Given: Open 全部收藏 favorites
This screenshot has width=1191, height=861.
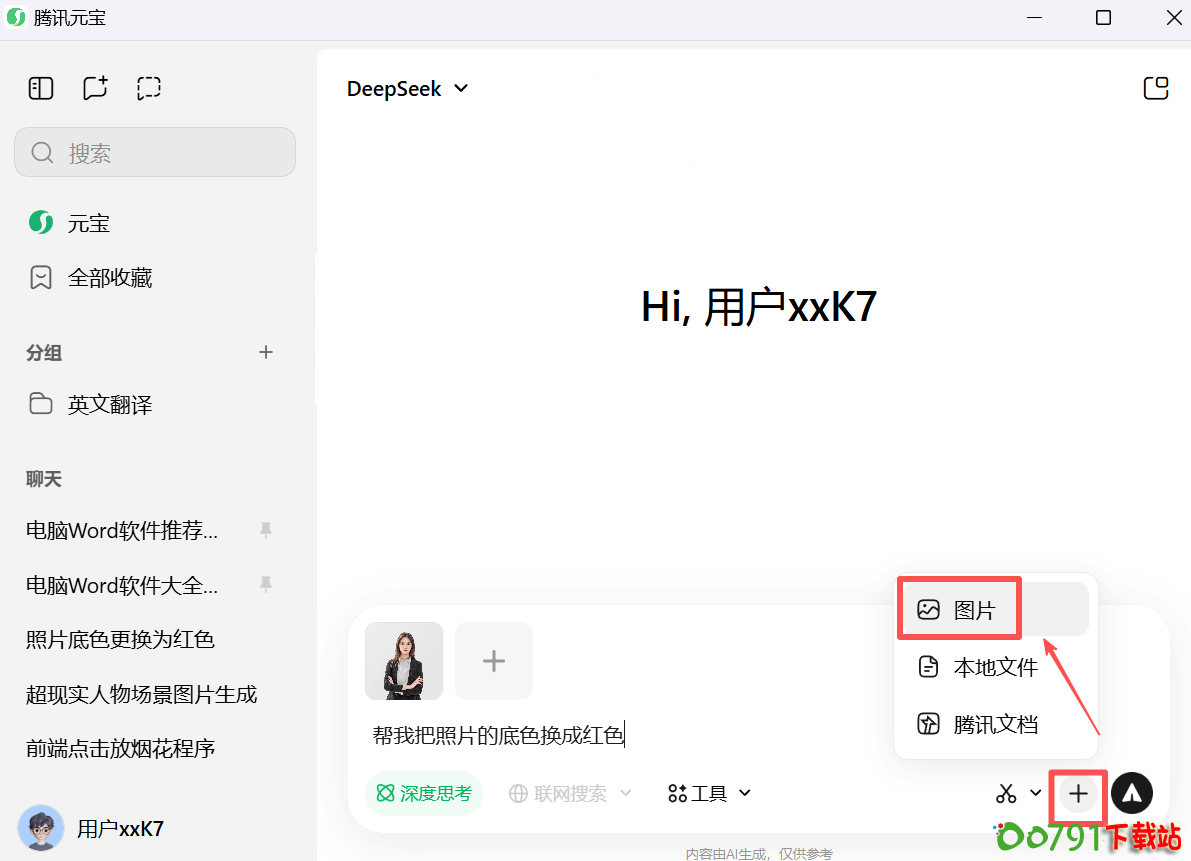Looking at the screenshot, I should (109, 278).
